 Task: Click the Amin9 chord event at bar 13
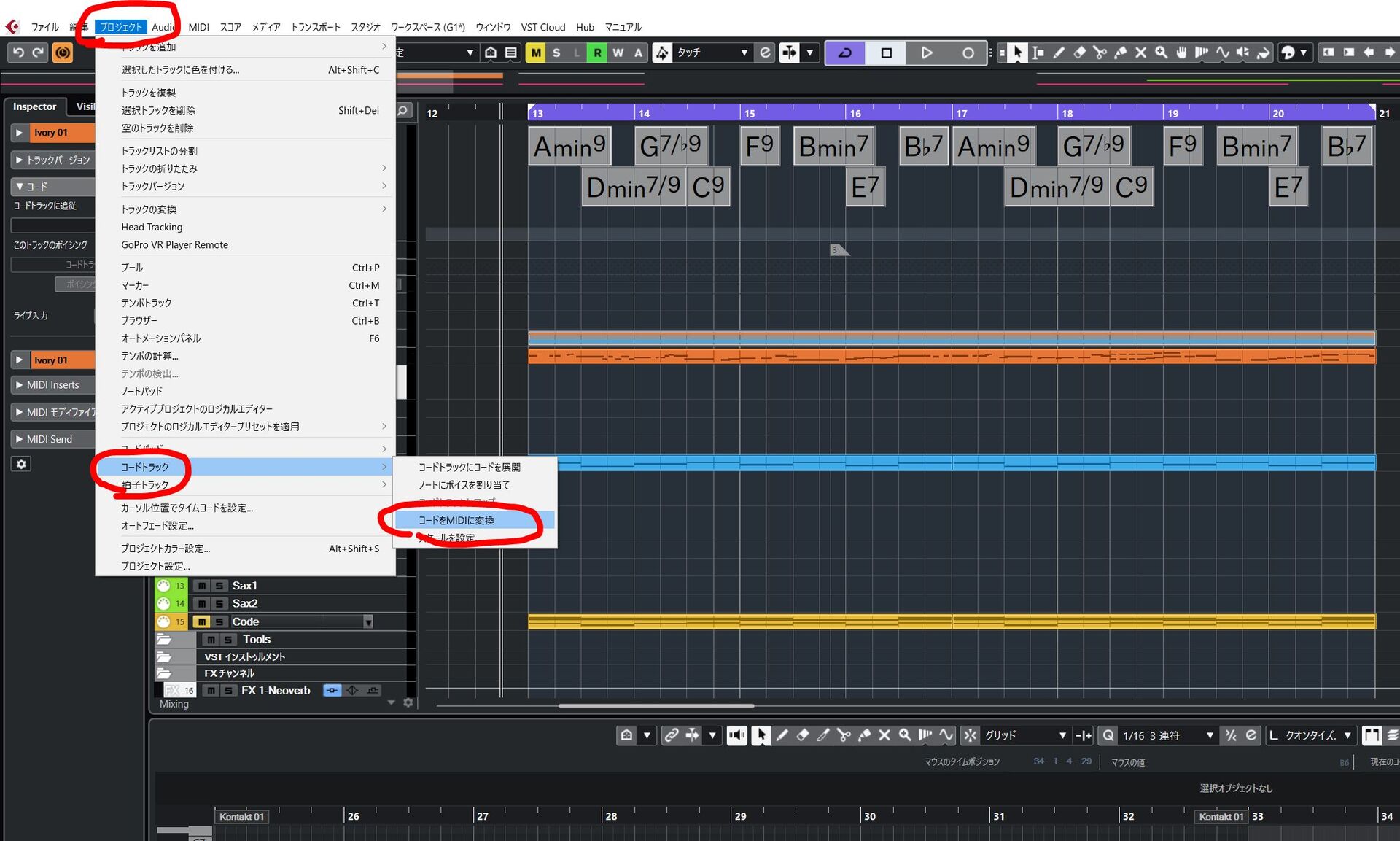point(569,147)
